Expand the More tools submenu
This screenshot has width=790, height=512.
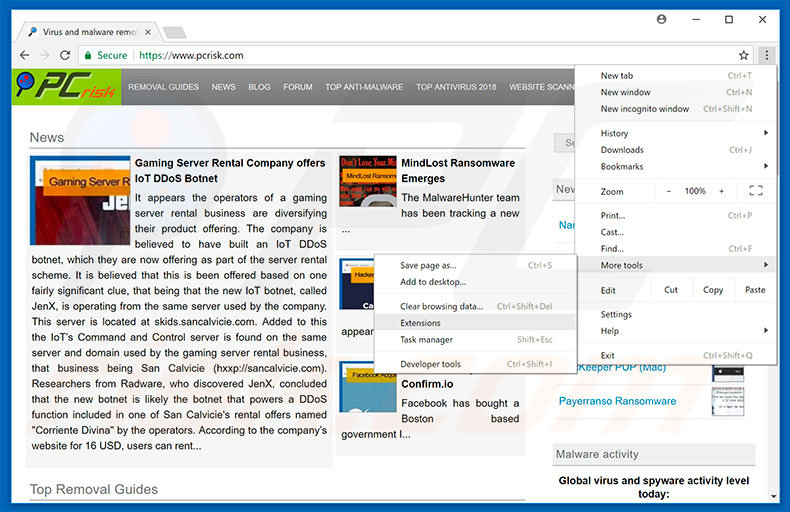(674, 265)
